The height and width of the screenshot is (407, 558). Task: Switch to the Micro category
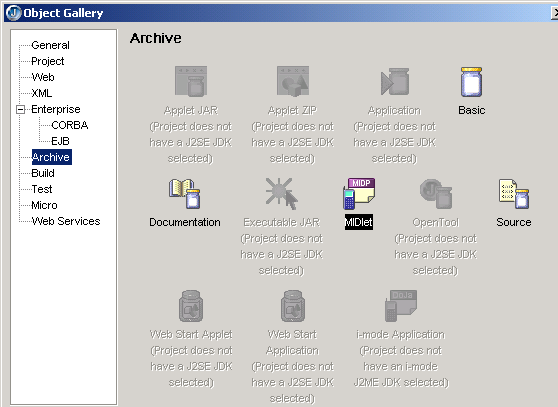tap(44, 205)
